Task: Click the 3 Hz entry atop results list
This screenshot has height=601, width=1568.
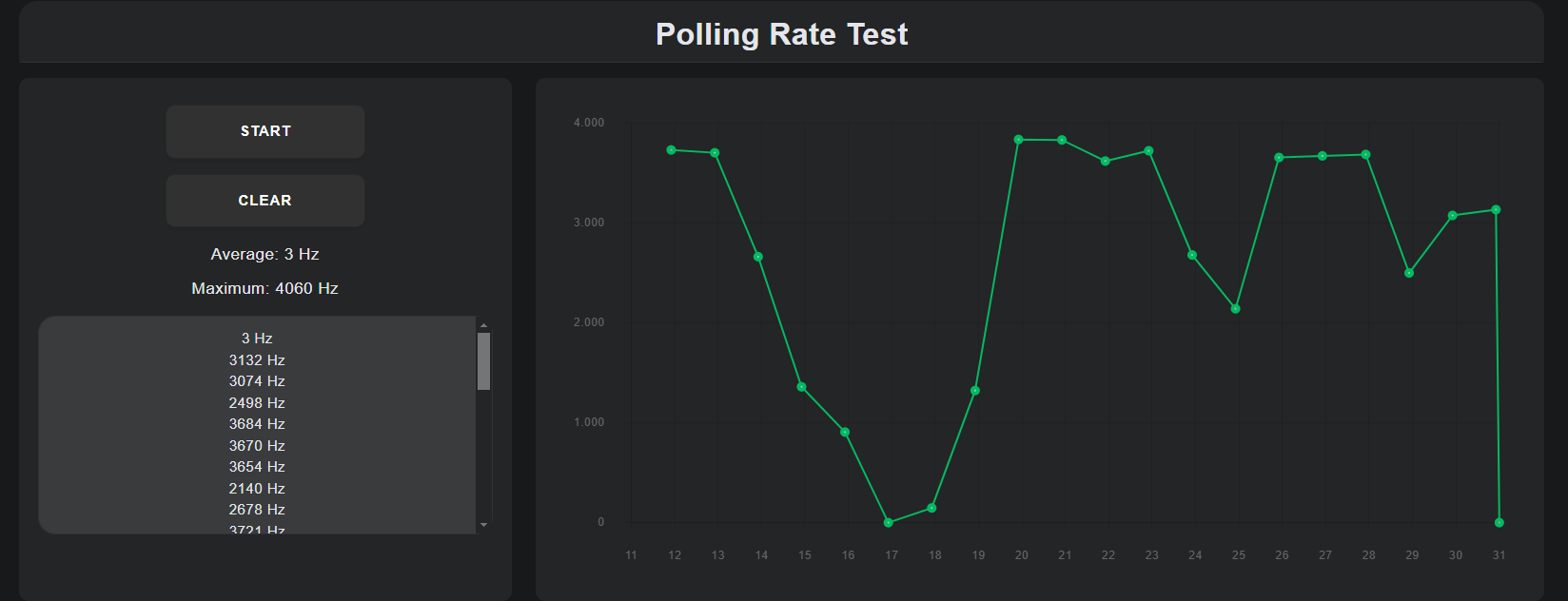Action: tap(257, 339)
